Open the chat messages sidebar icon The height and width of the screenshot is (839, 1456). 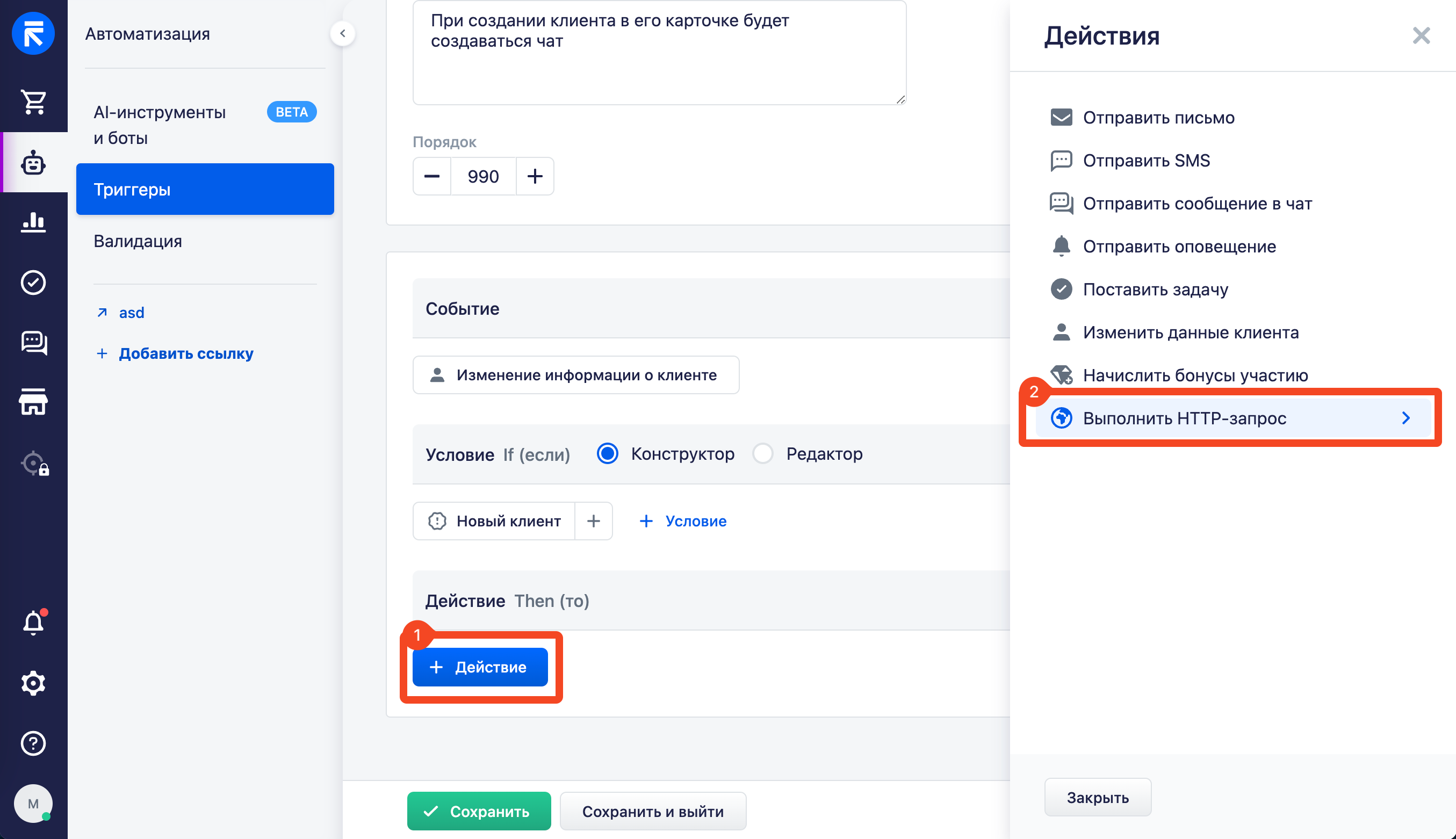point(33,342)
